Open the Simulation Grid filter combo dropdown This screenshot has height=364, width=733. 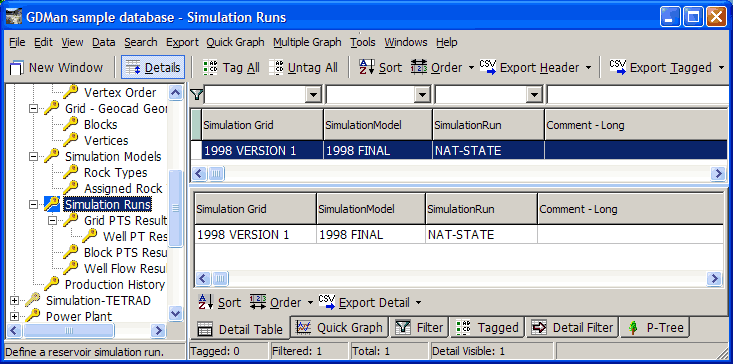pyautogui.click(x=313, y=95)
